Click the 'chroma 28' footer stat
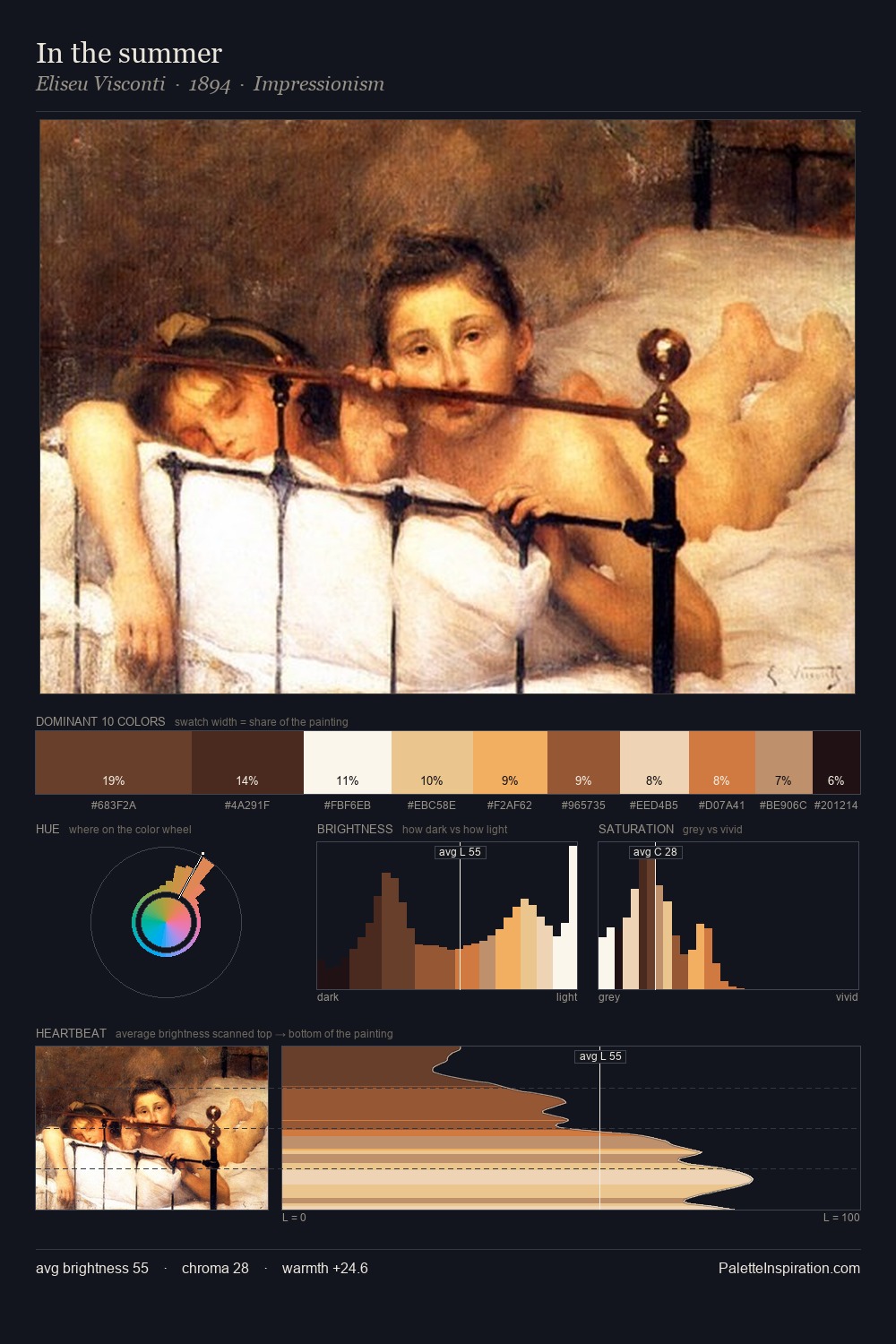The width and height of the screenshot is (896, 1344). tap(215, 1268)
